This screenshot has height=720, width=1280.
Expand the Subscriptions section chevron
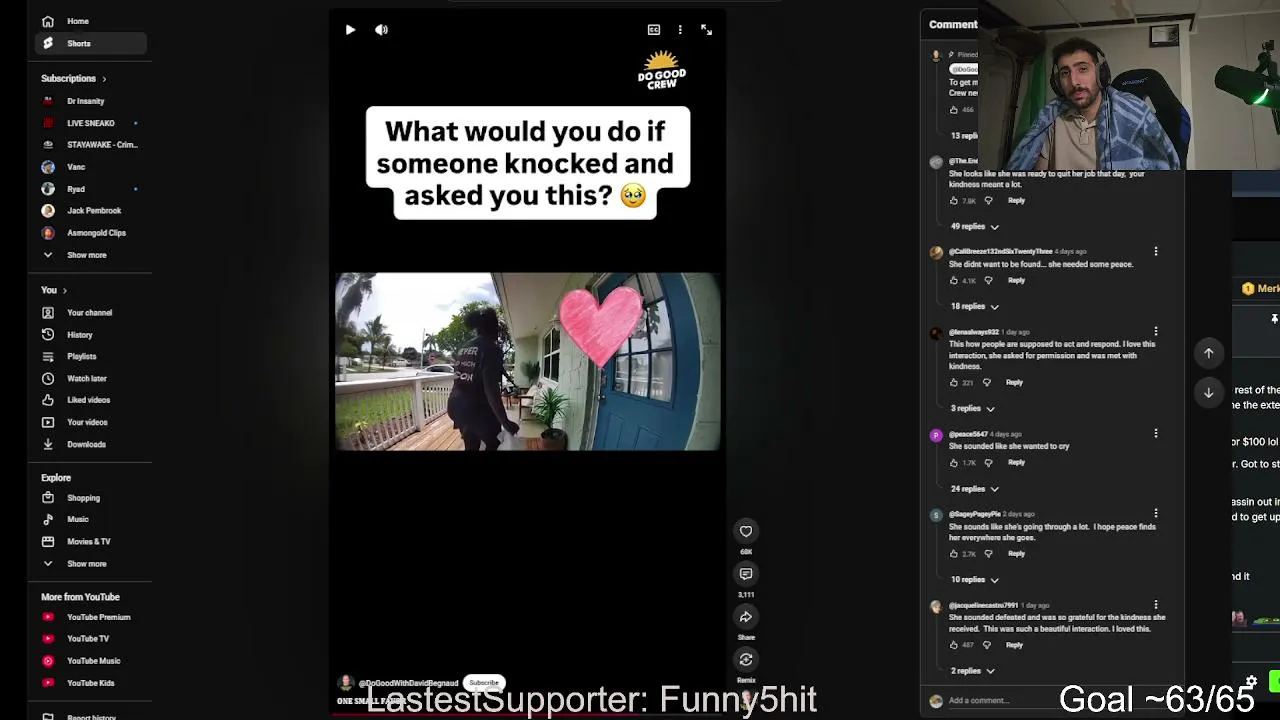click(104, 79)
